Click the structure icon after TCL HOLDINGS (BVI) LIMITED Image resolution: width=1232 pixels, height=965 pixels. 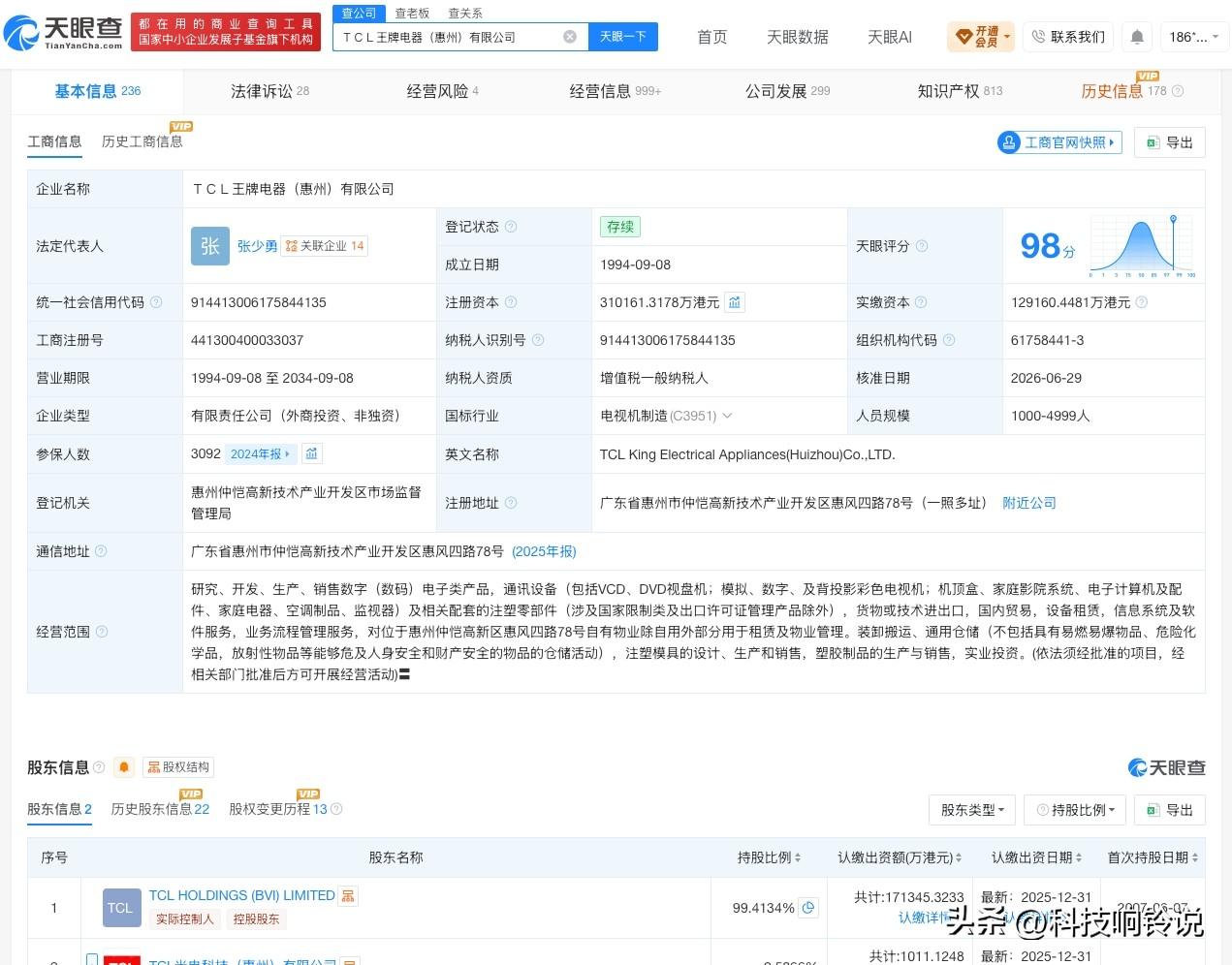coord(348,896)
